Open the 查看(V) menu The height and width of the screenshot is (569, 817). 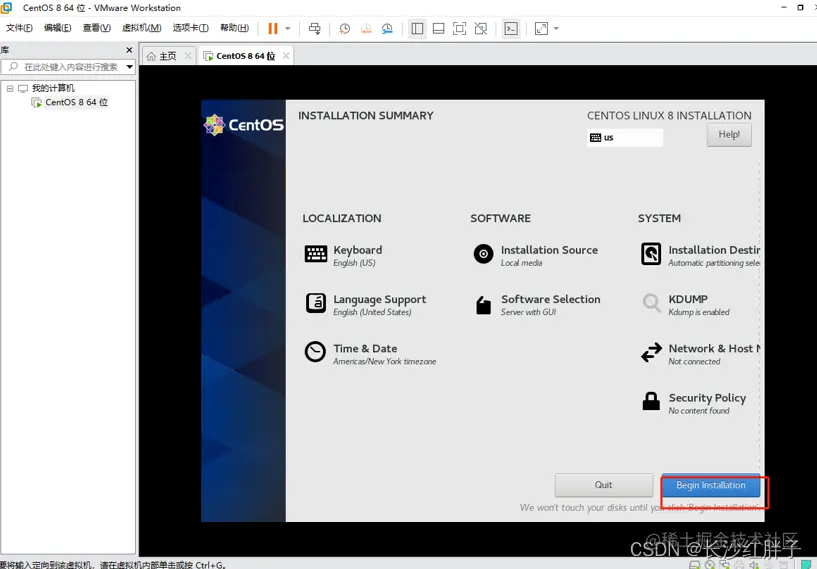[96, 28]
